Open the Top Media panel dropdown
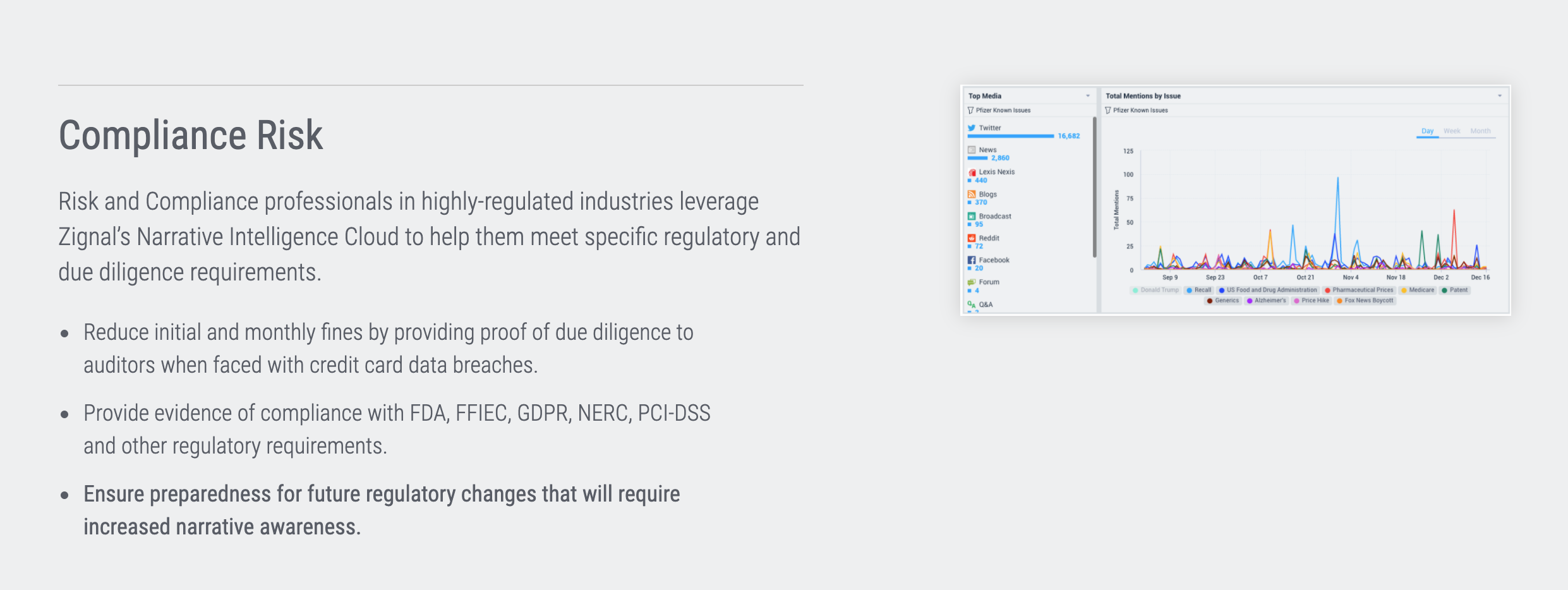 [x=1087, y=96]
